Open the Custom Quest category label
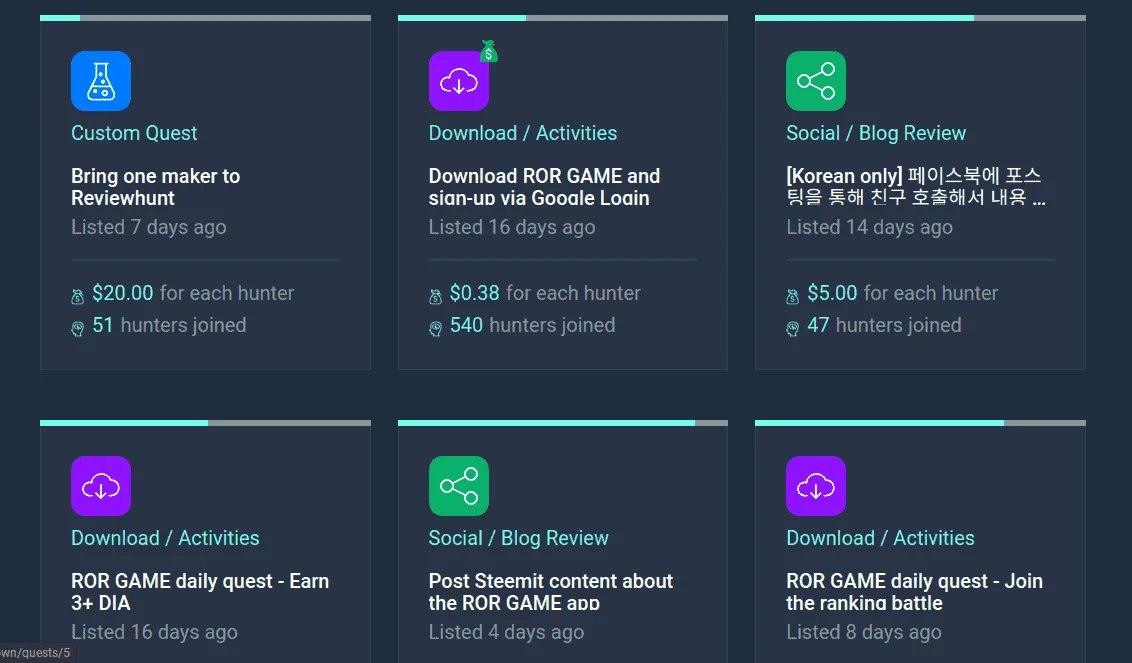 point(134,133)
